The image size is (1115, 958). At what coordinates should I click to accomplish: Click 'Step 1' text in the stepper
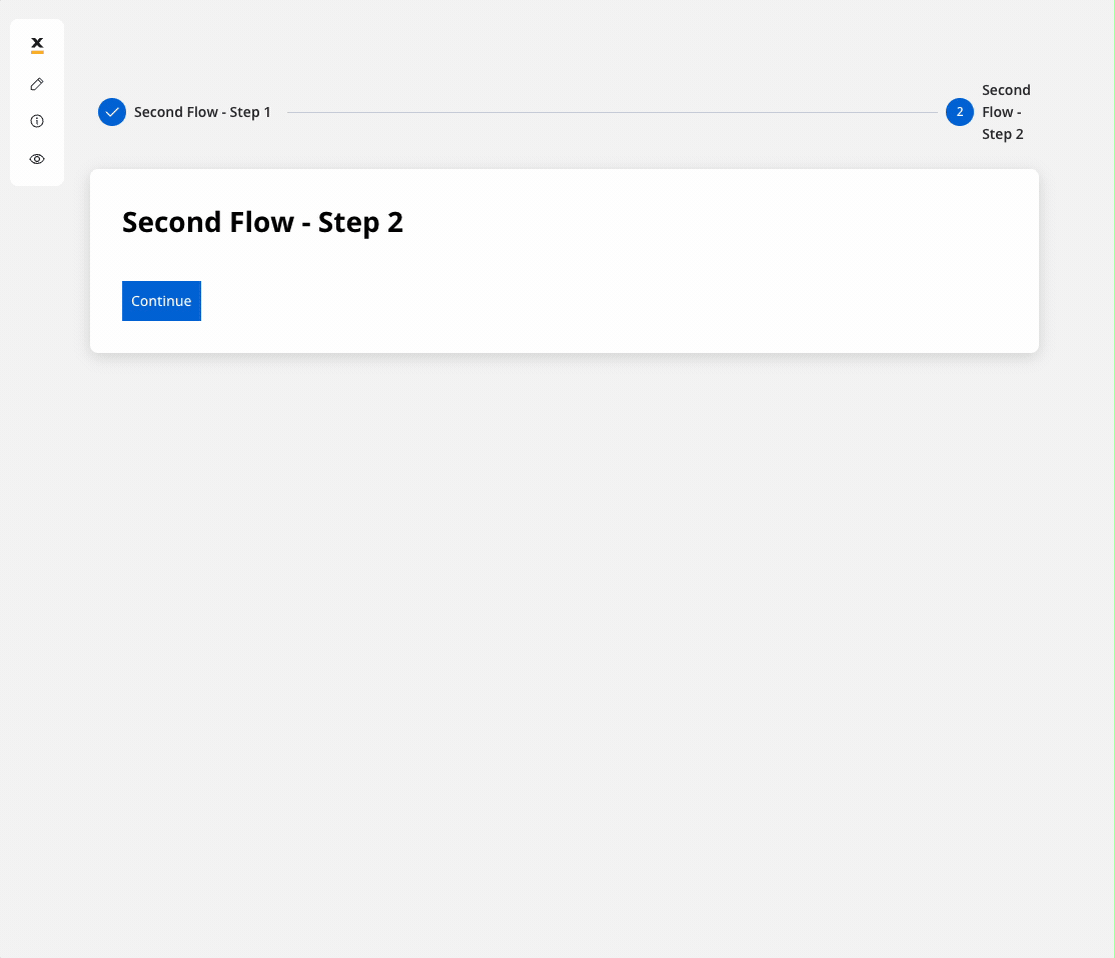250,112
